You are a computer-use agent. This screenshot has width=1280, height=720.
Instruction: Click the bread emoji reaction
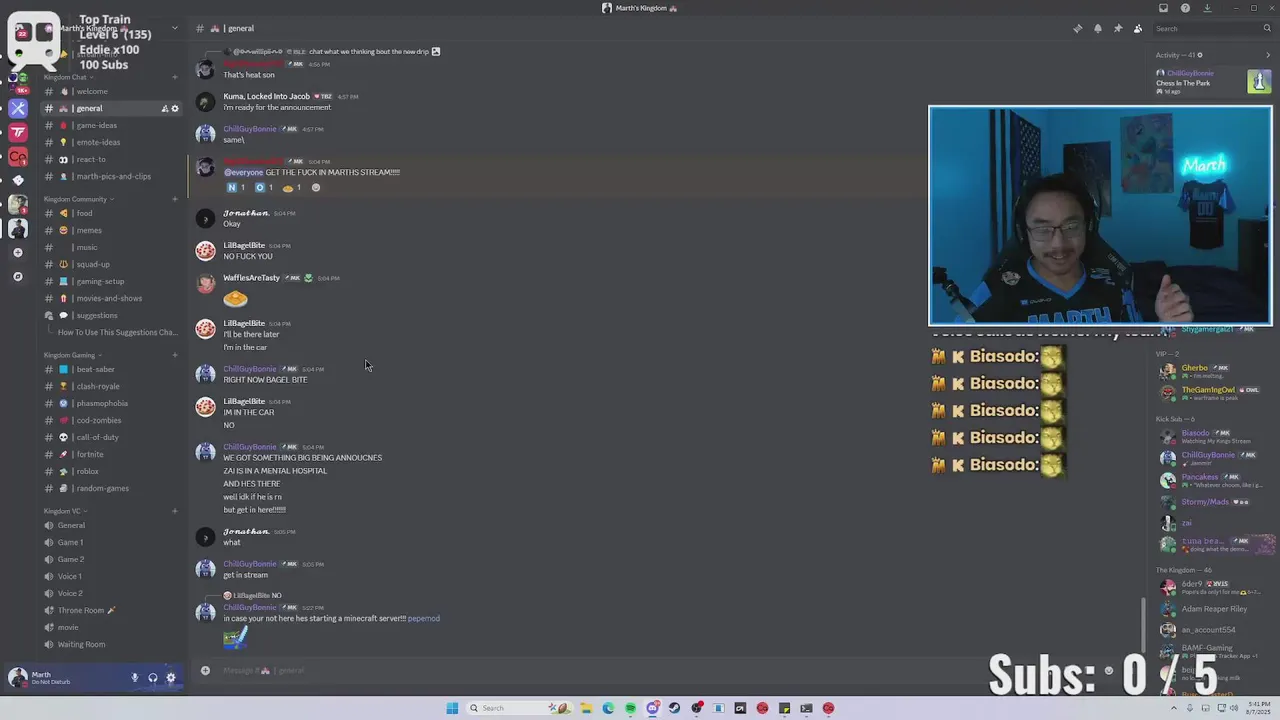[291, 187]
